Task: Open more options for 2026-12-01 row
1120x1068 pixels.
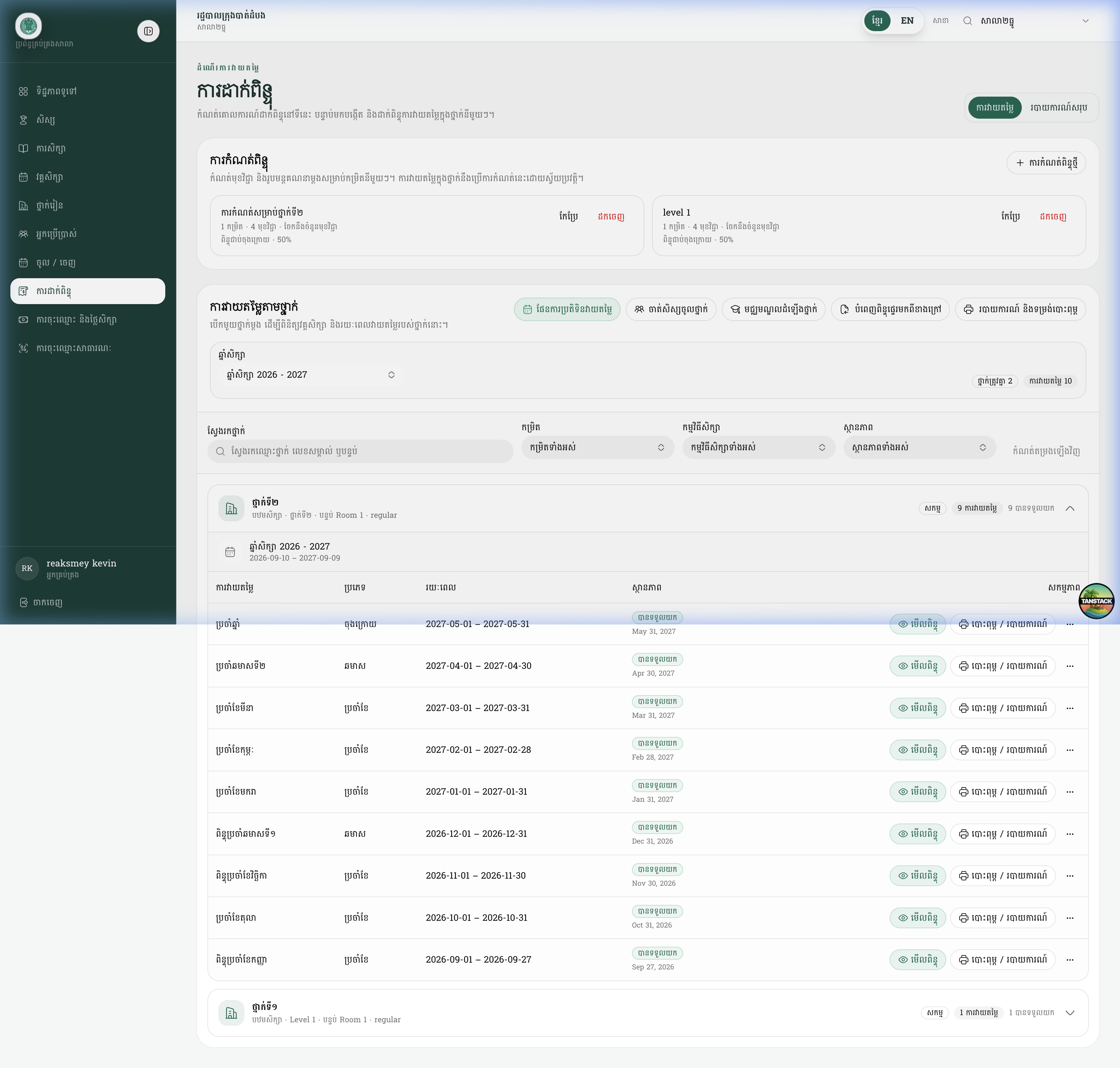Action: coord(1070,834)
